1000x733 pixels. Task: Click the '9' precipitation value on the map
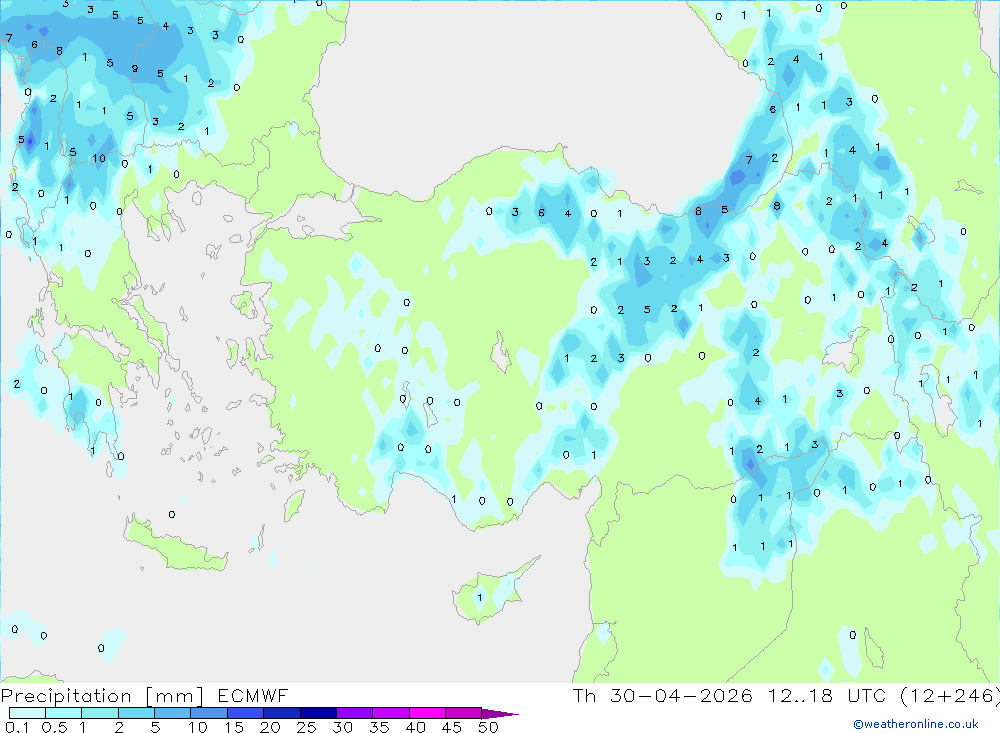[135, 68]
